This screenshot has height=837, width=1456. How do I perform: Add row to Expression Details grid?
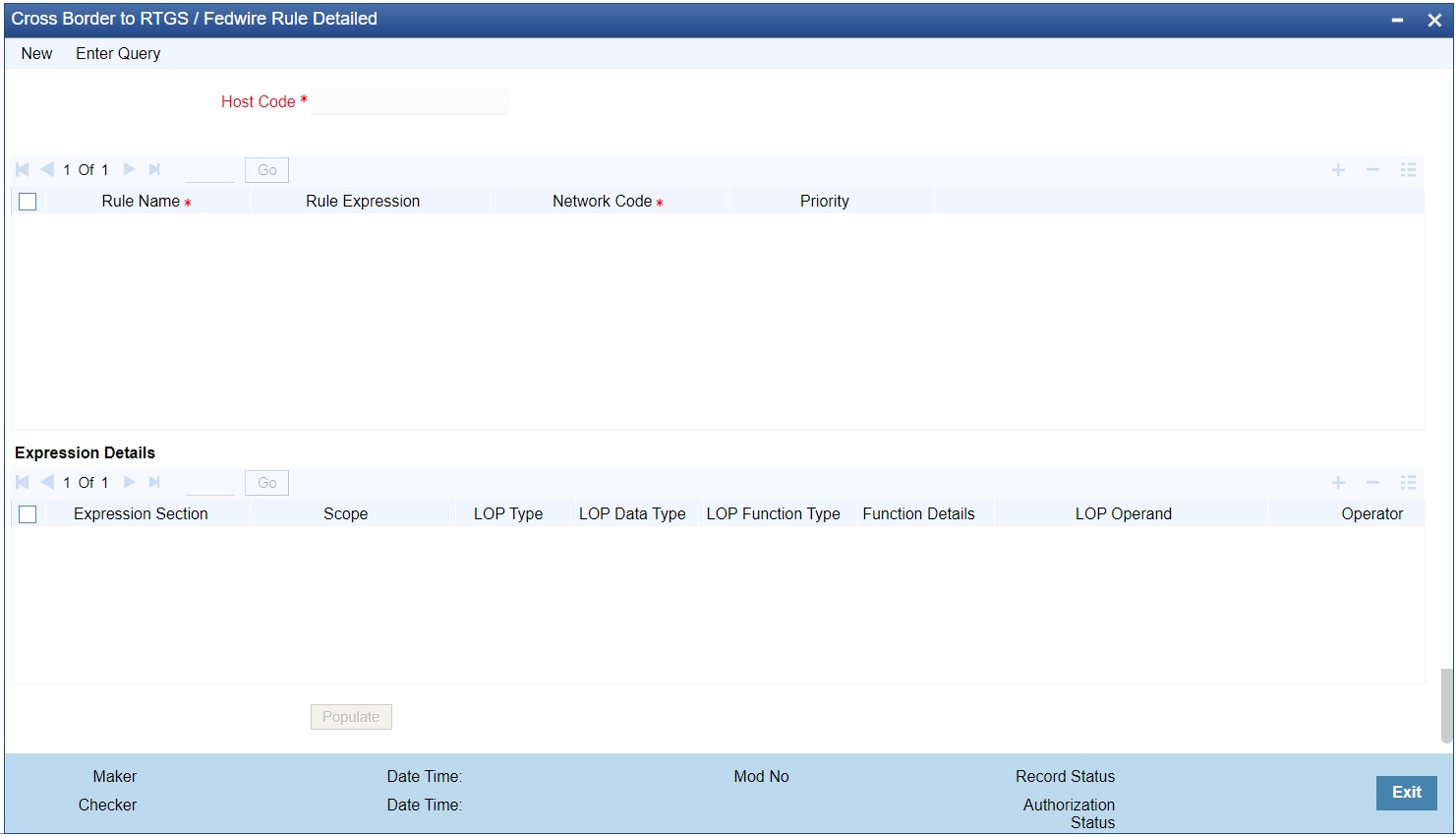[x=1338, y=483]
